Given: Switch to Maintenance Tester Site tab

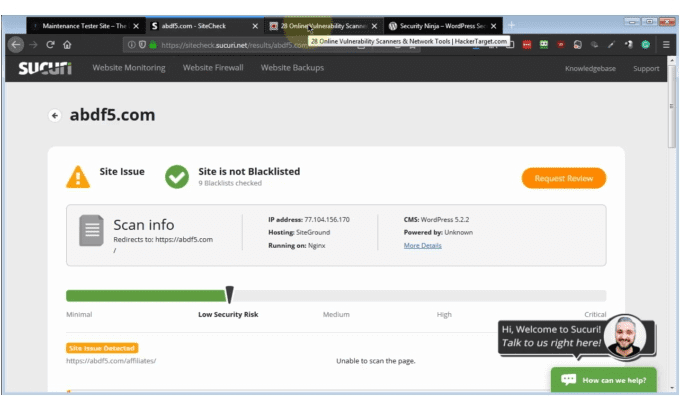Looking at the screenshot, I should pyautogui.click(x=85, y=26).
